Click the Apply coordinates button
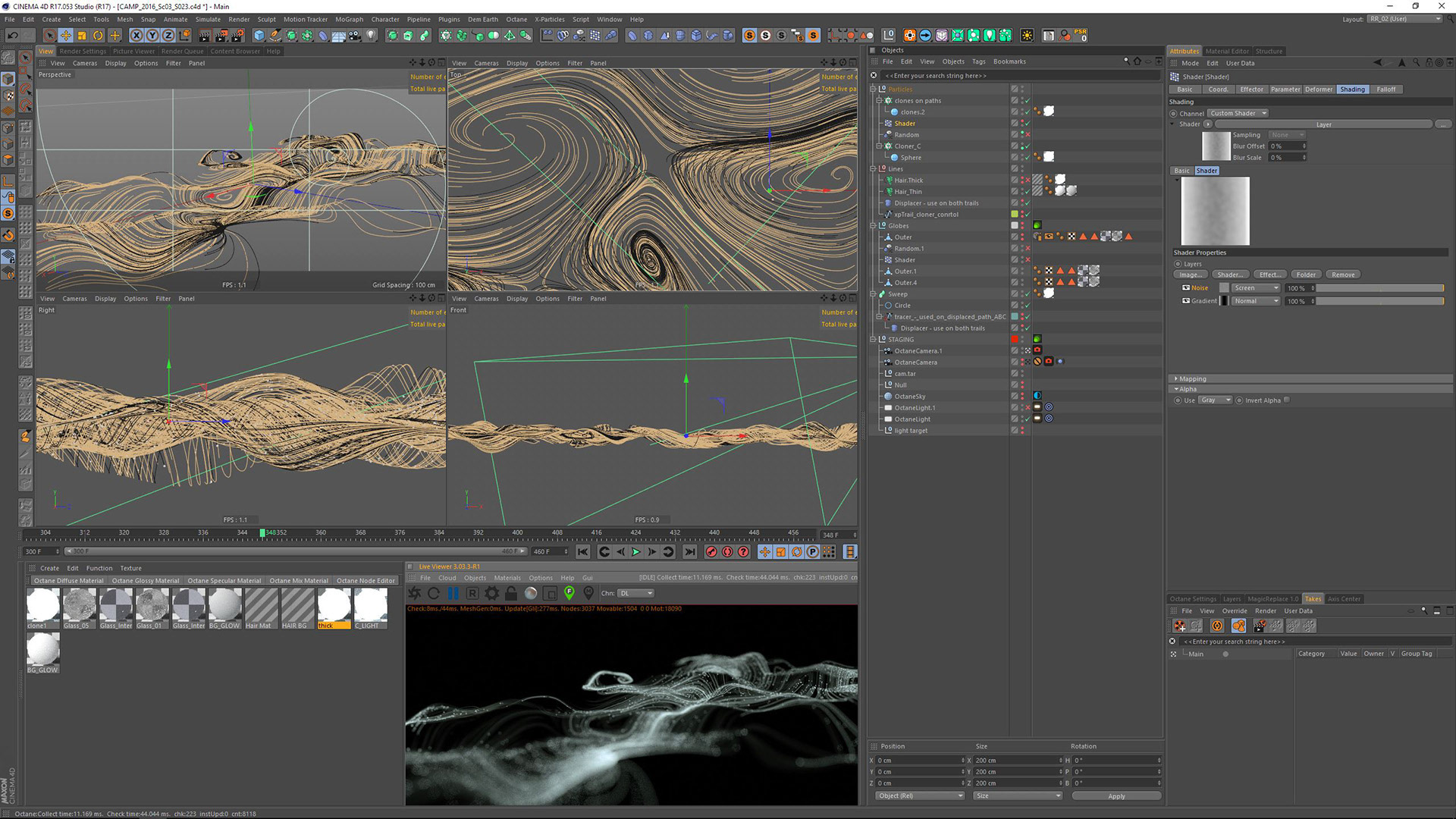 click(1116, 796)
